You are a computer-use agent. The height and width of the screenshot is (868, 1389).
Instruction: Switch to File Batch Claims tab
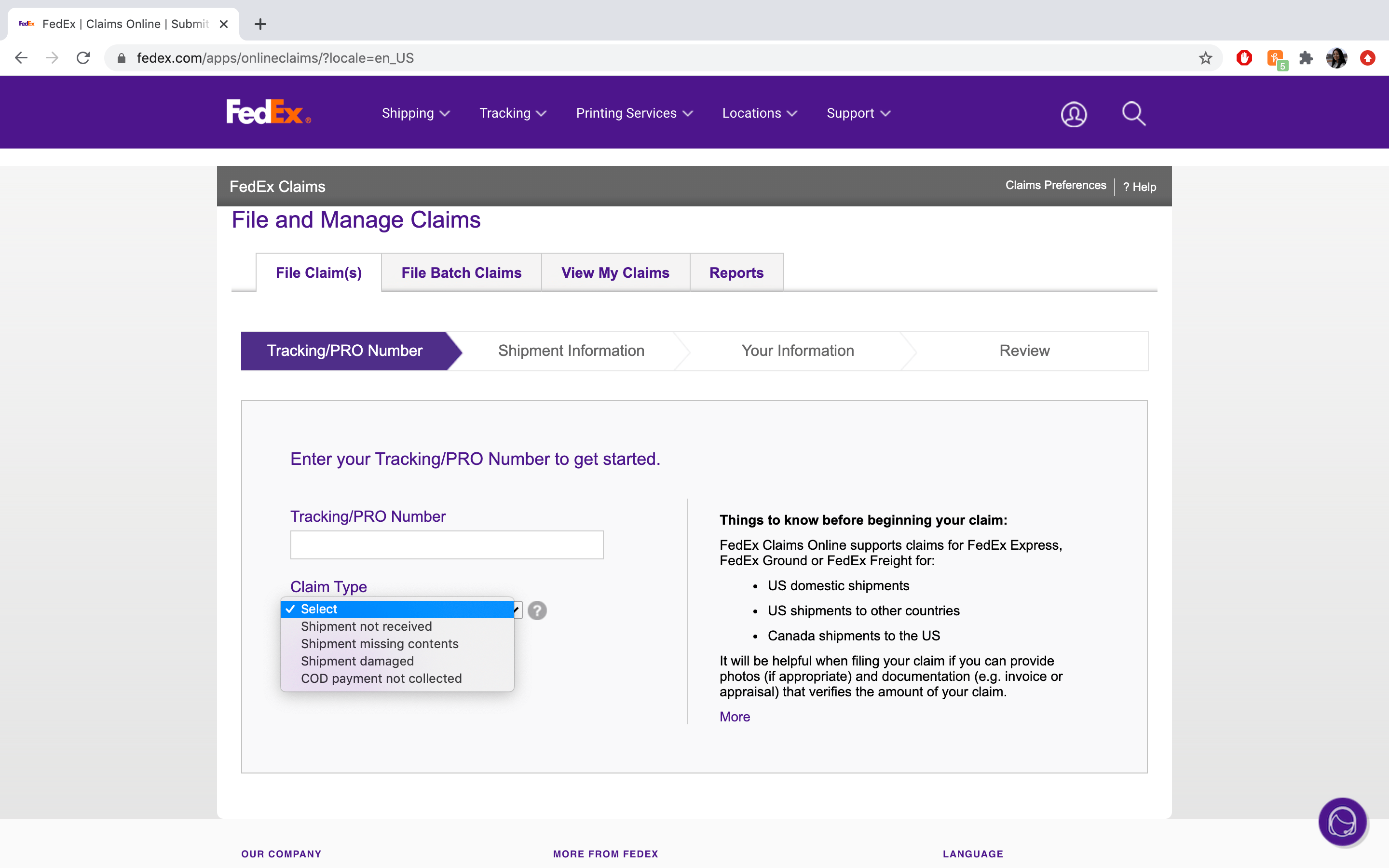pos(461,272)
